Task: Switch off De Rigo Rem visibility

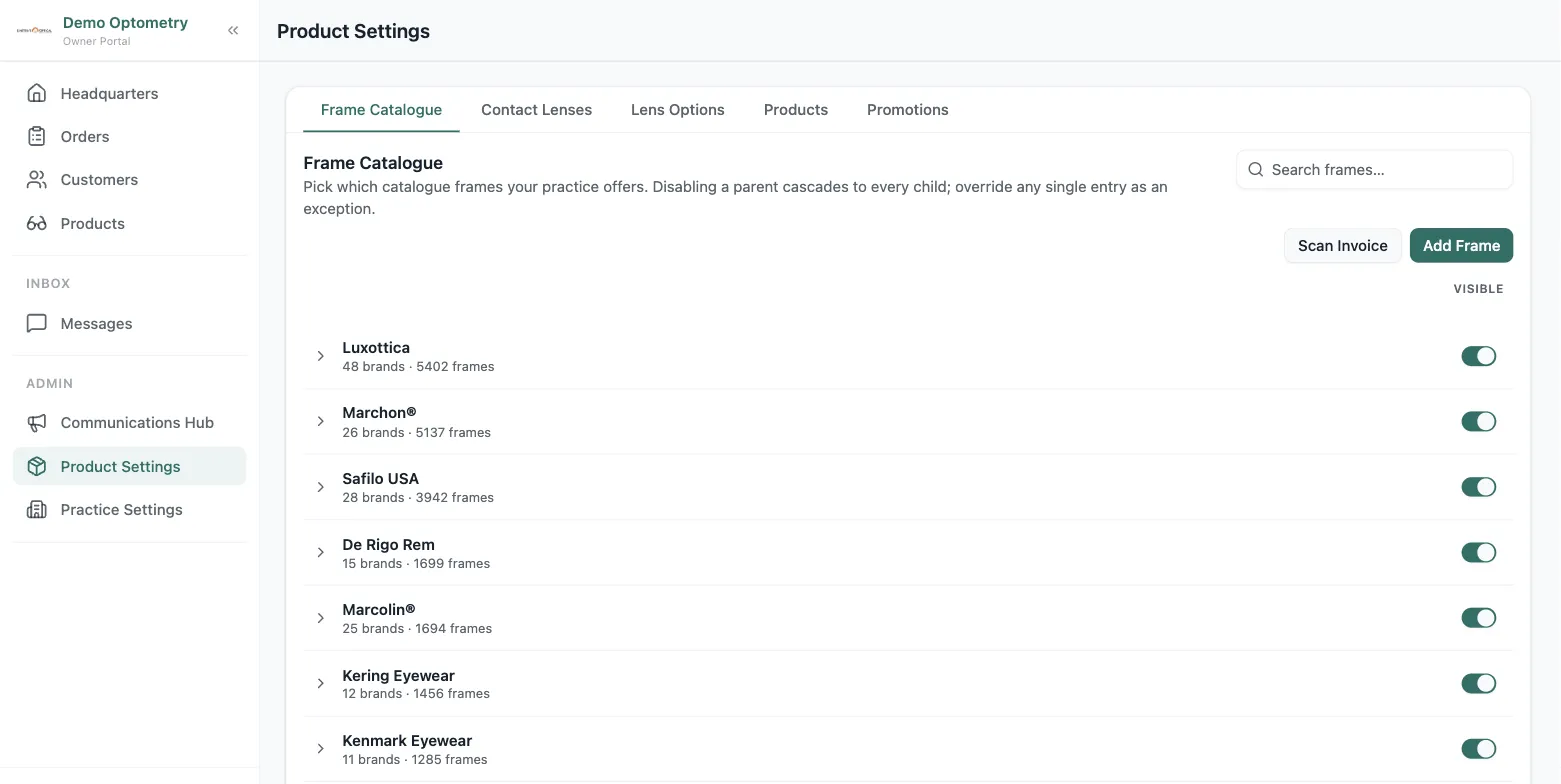Action: (1479, 552)
